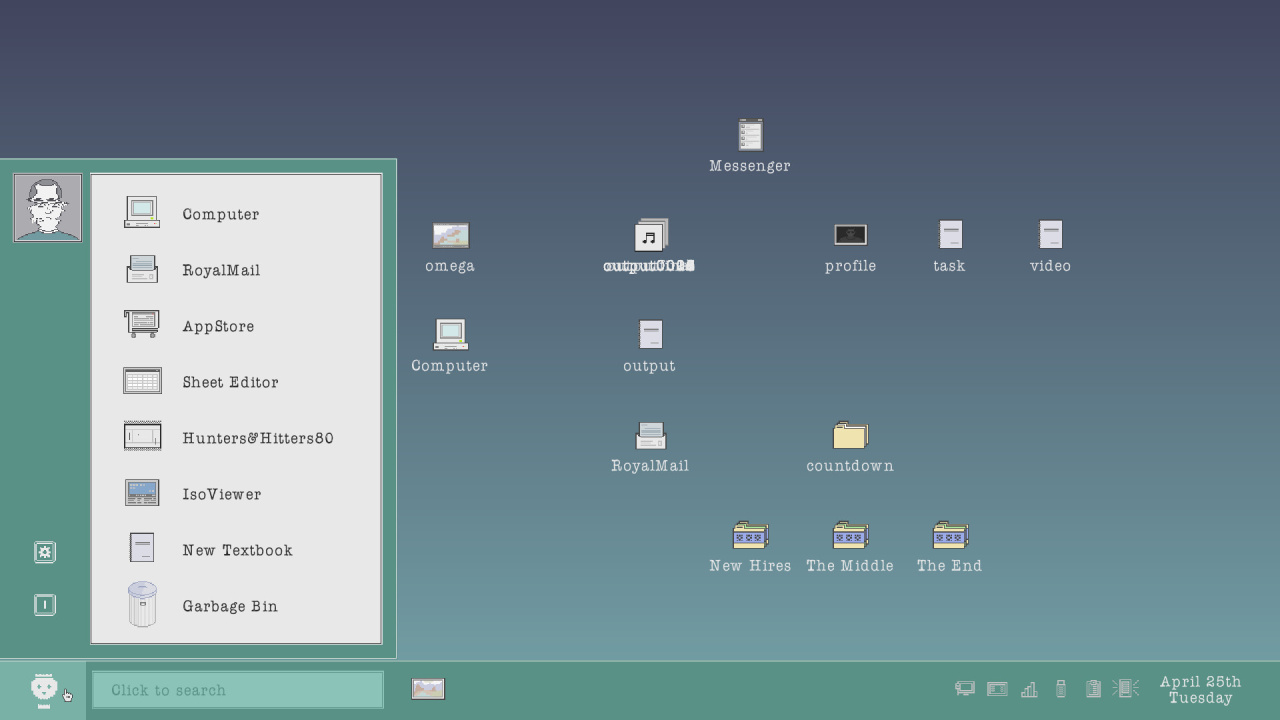Open the task text file
Screen dimensions: 1280x720
[950, 236]
